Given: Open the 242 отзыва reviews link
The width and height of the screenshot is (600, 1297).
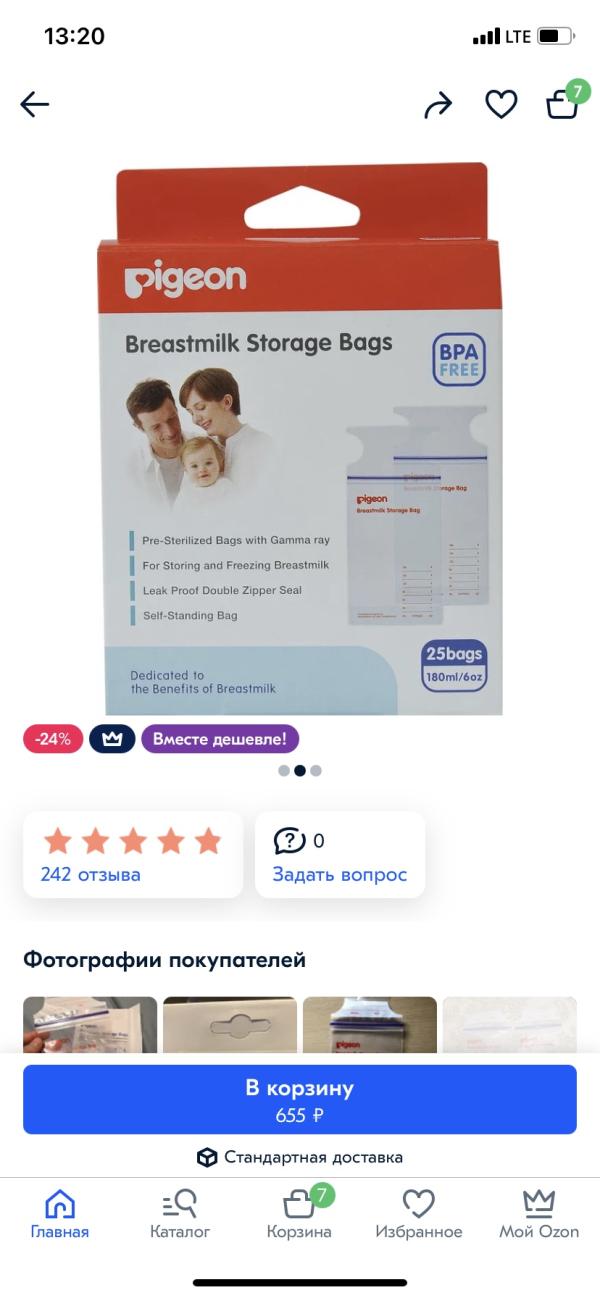Looking at the screenshot, I should [x=90, y=875].
